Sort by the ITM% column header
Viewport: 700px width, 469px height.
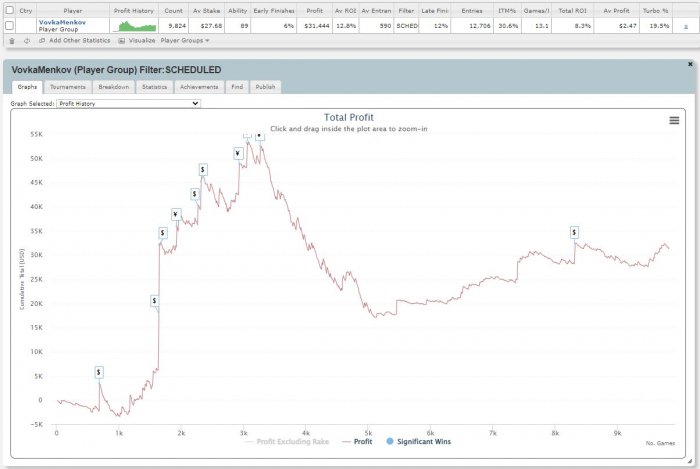pos(507,11)
